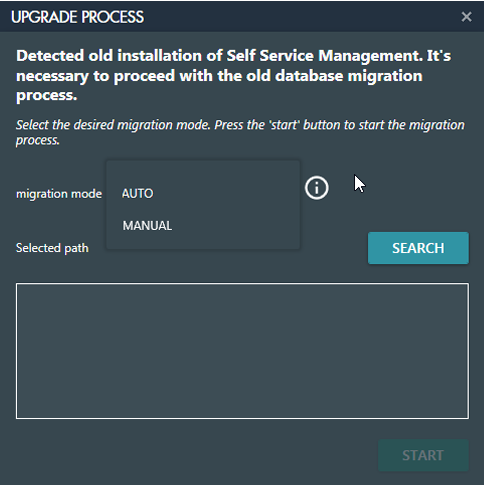Click the italic migration instruction text
This screenshot has width=485, height=488.
[240, 132]
